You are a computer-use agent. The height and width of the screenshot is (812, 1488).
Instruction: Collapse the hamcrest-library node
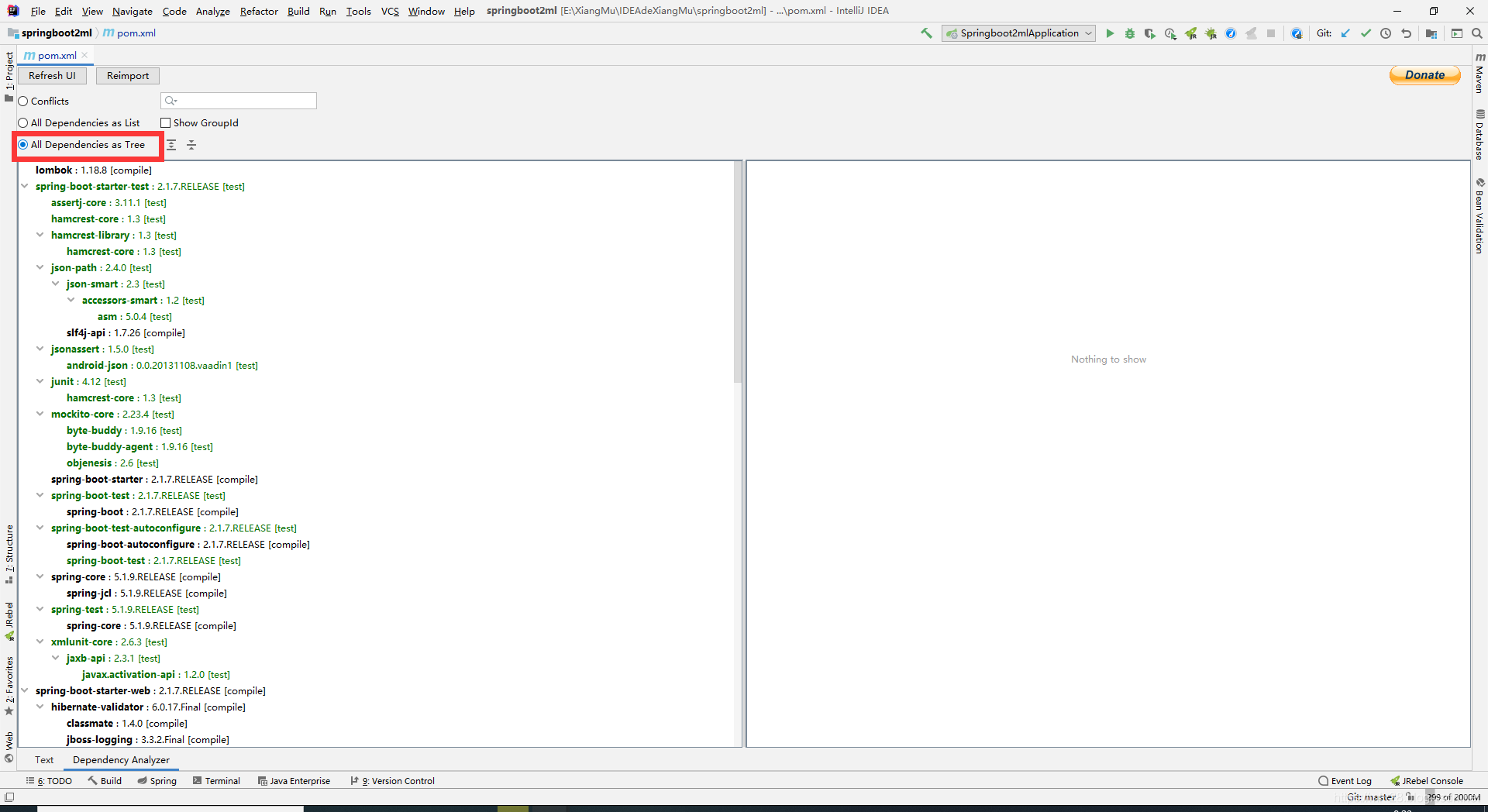tap(40, 235)
